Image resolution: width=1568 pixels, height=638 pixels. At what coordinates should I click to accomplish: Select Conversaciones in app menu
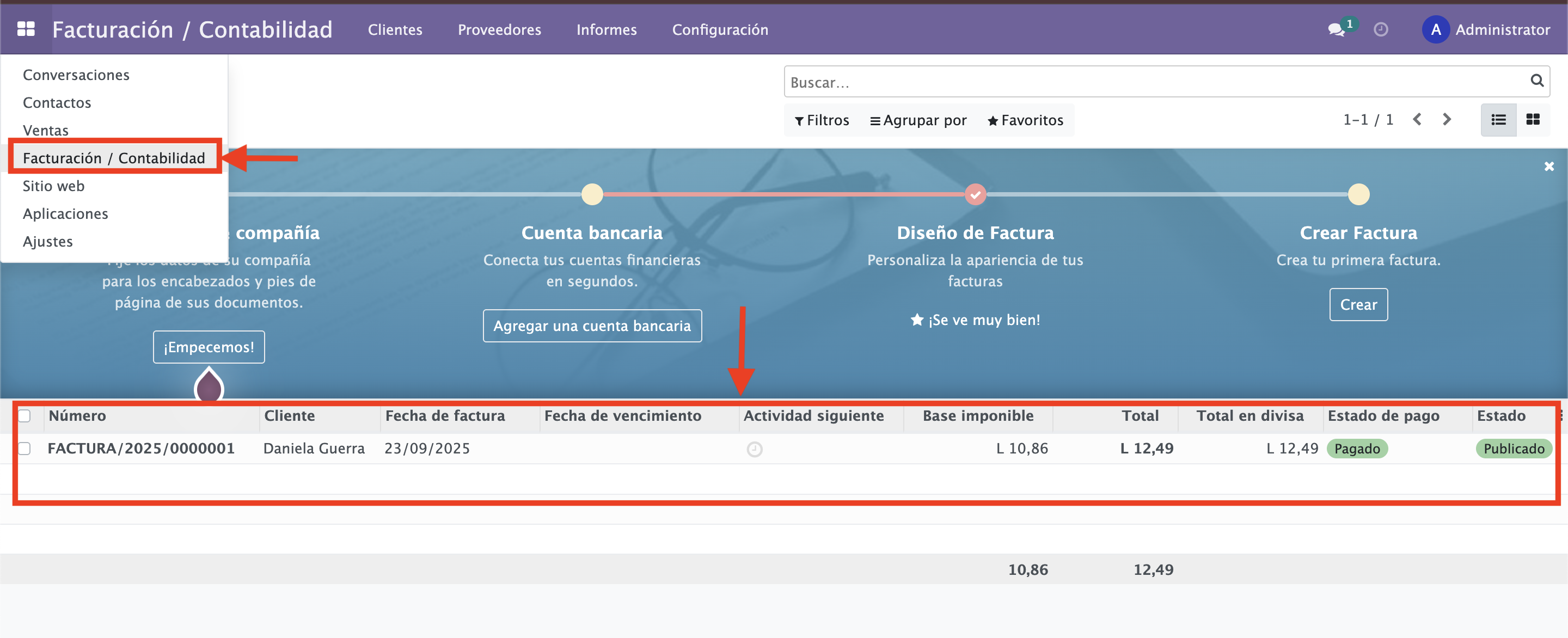[76, 75]
